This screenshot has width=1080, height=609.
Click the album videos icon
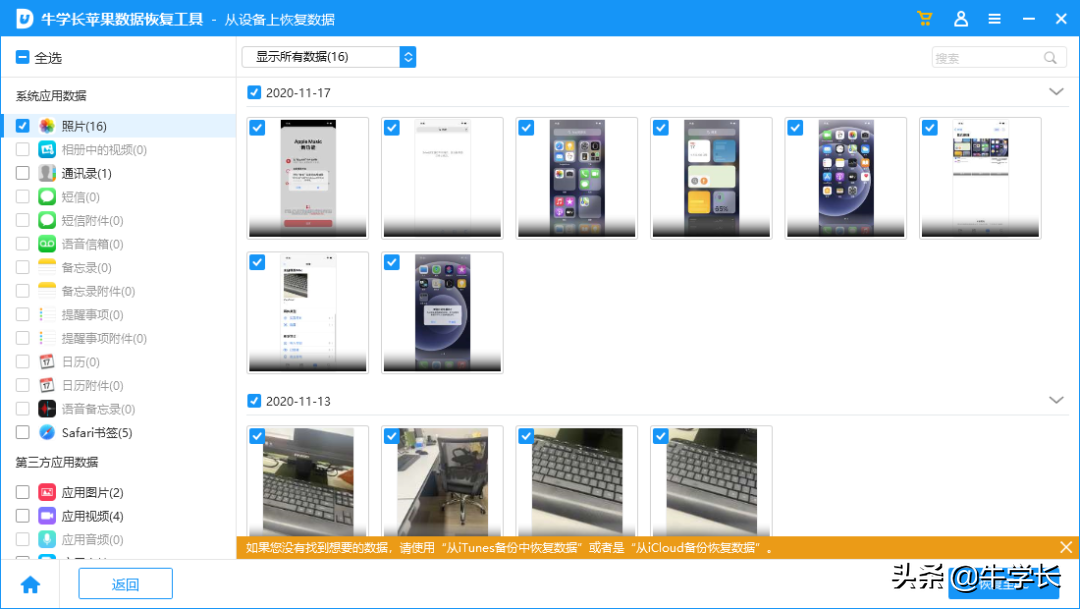click(x=47, y=149)
